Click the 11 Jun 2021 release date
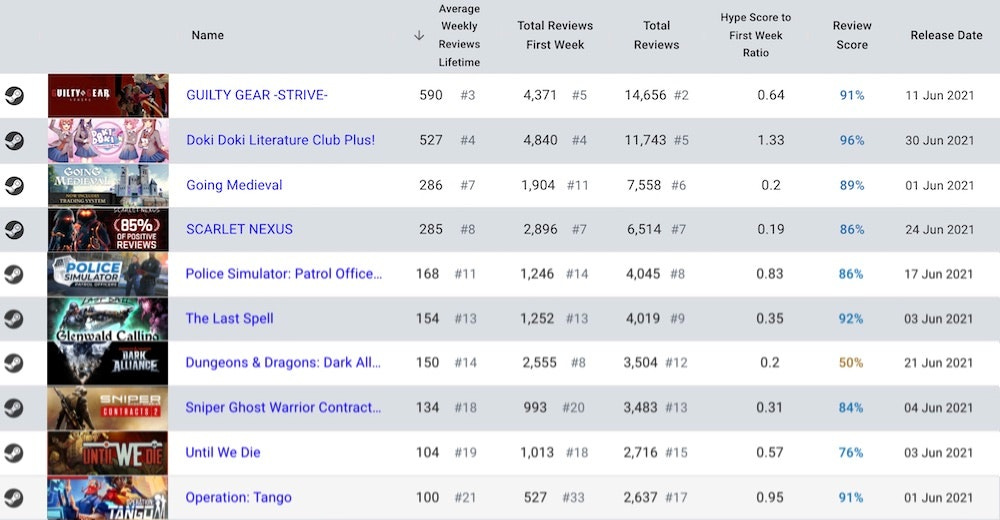This screenshot has width=1000, height=520. click(939, 95)
